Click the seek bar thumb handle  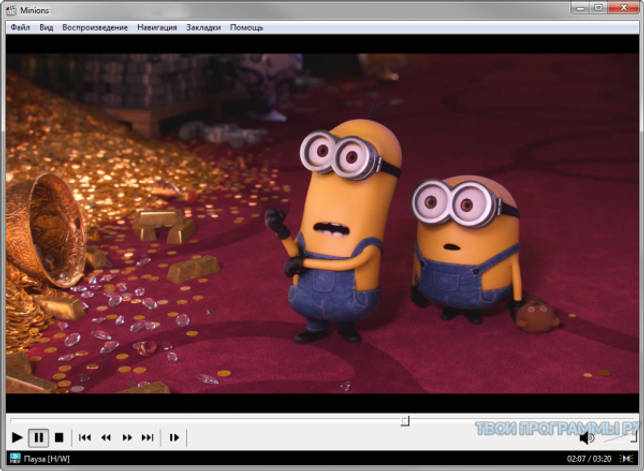(x=405, y=421)
